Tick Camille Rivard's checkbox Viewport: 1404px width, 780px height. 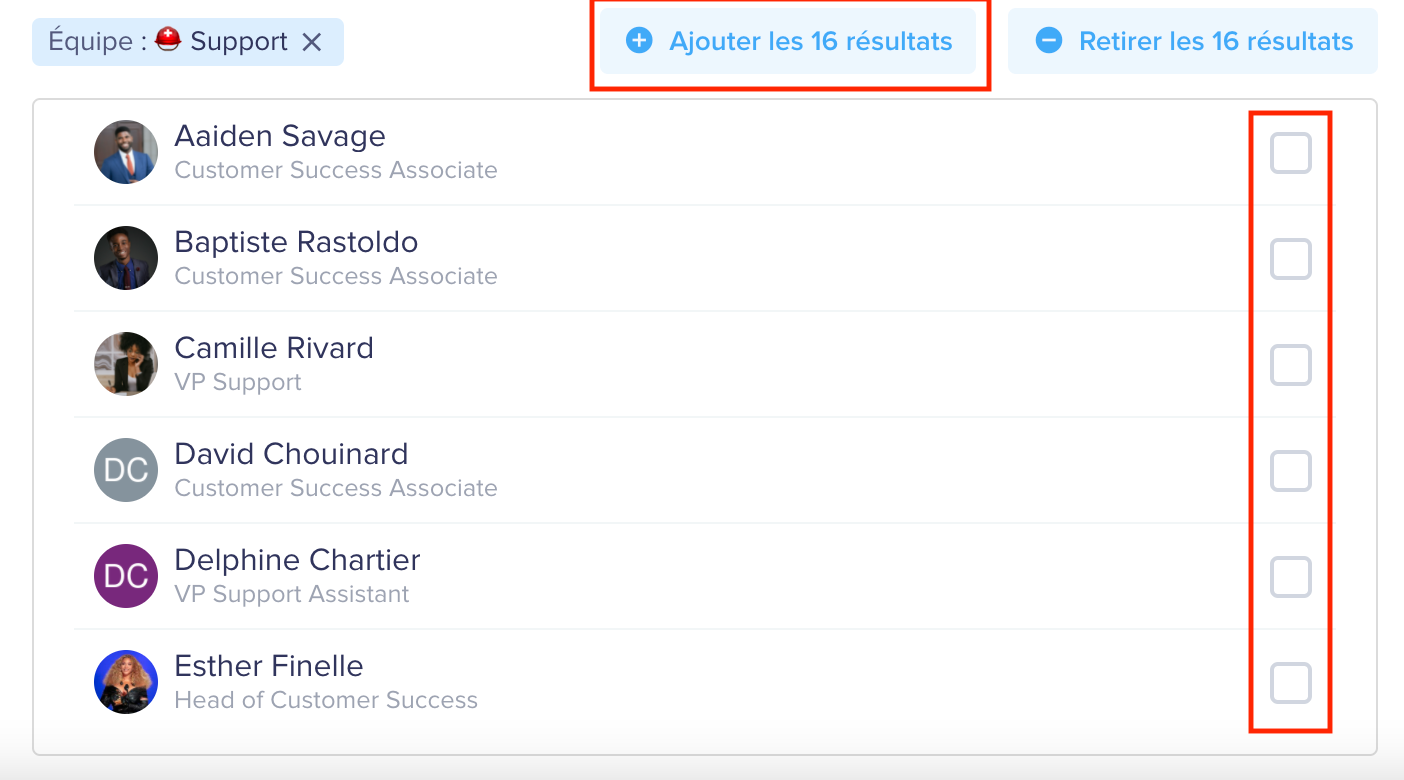click(x=1290, y=366)
